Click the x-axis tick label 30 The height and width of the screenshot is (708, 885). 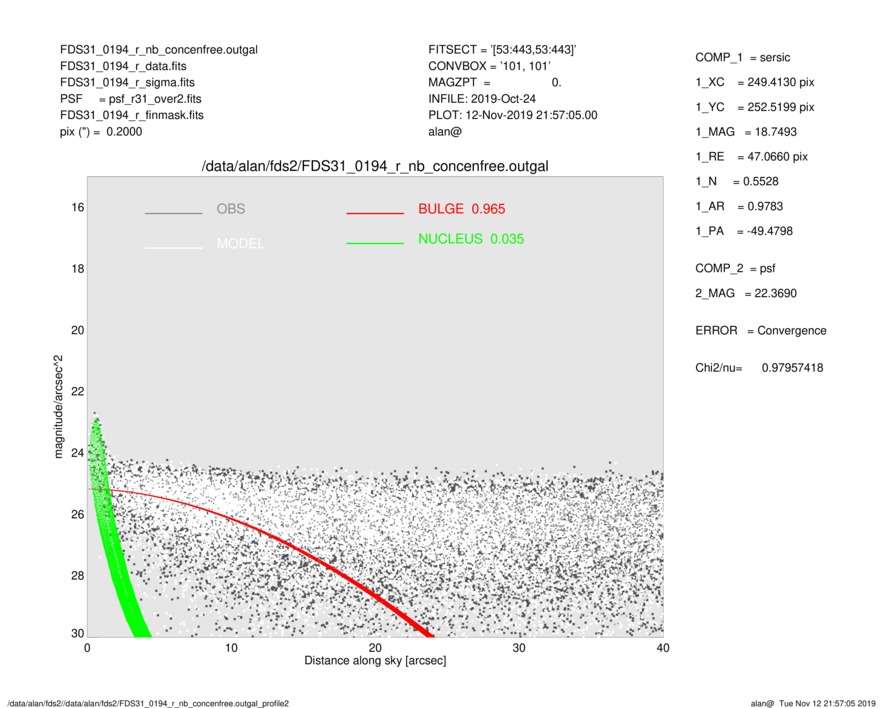(x=519, y=648)
